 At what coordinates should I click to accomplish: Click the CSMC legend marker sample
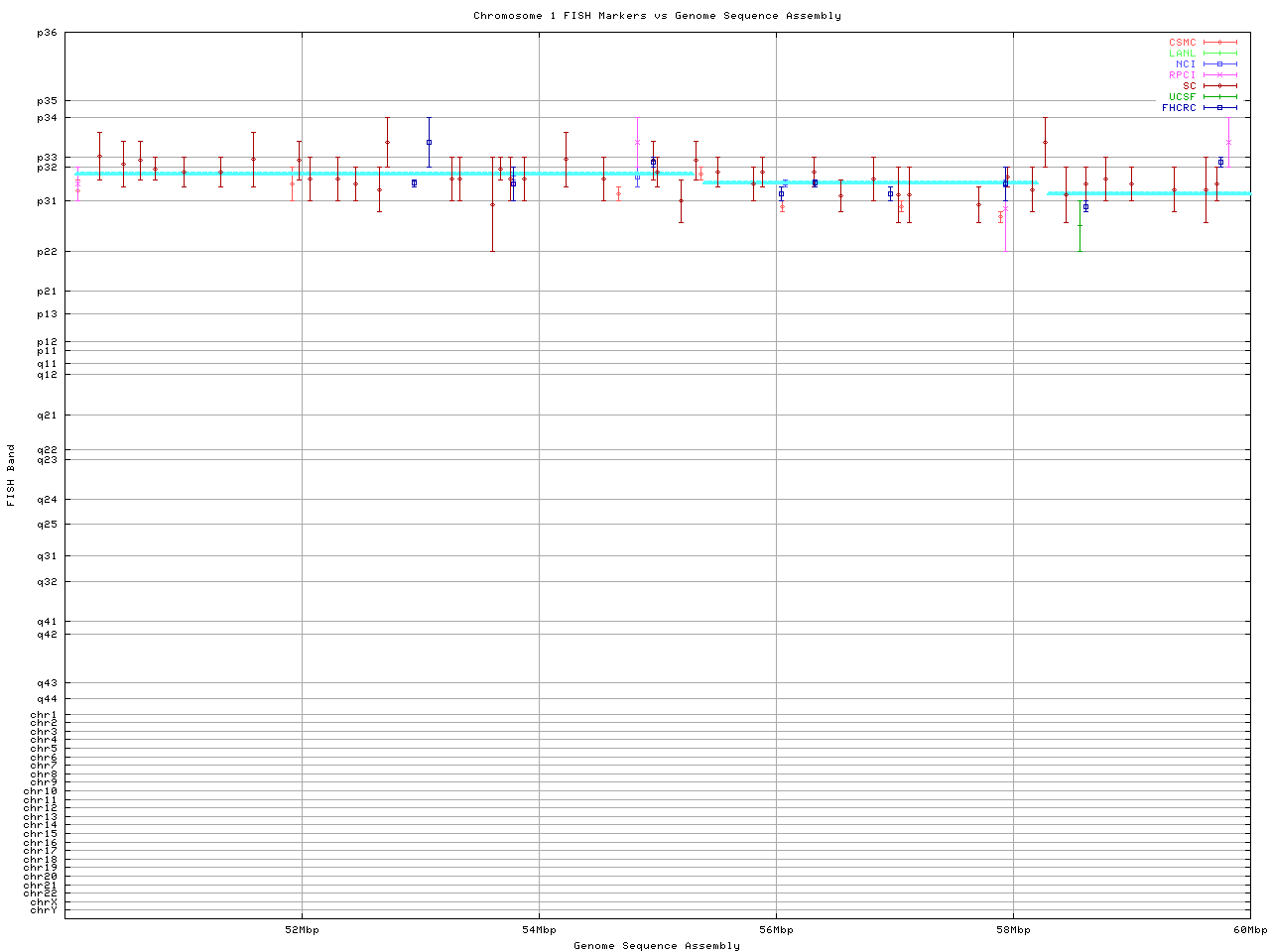point(1220,43)
